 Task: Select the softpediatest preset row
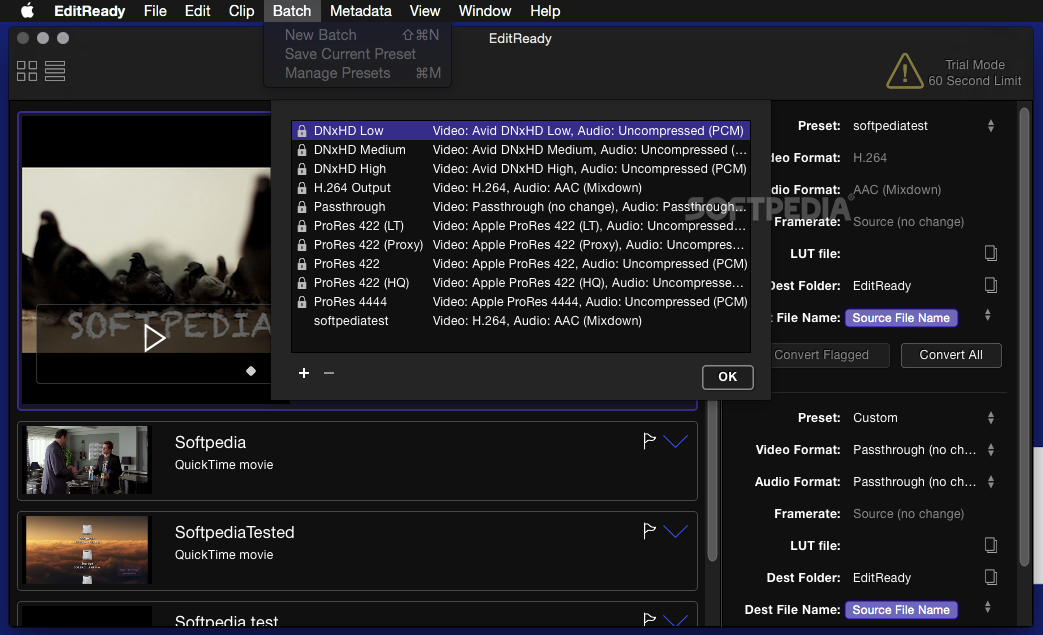click(521, 321)
